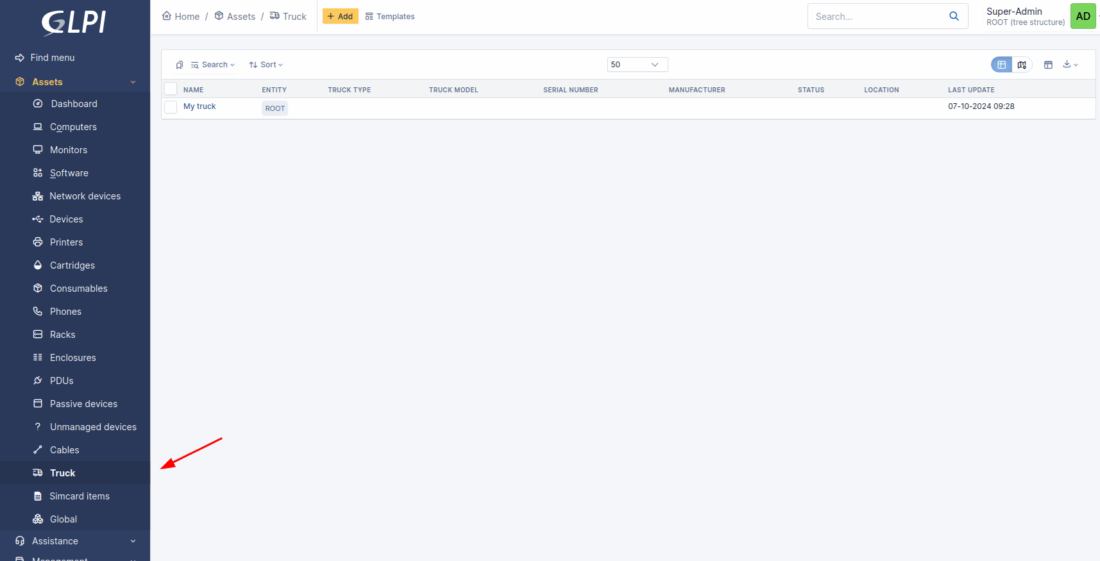Expand the Assistance menu section
1100x561 pixels.
133,541
